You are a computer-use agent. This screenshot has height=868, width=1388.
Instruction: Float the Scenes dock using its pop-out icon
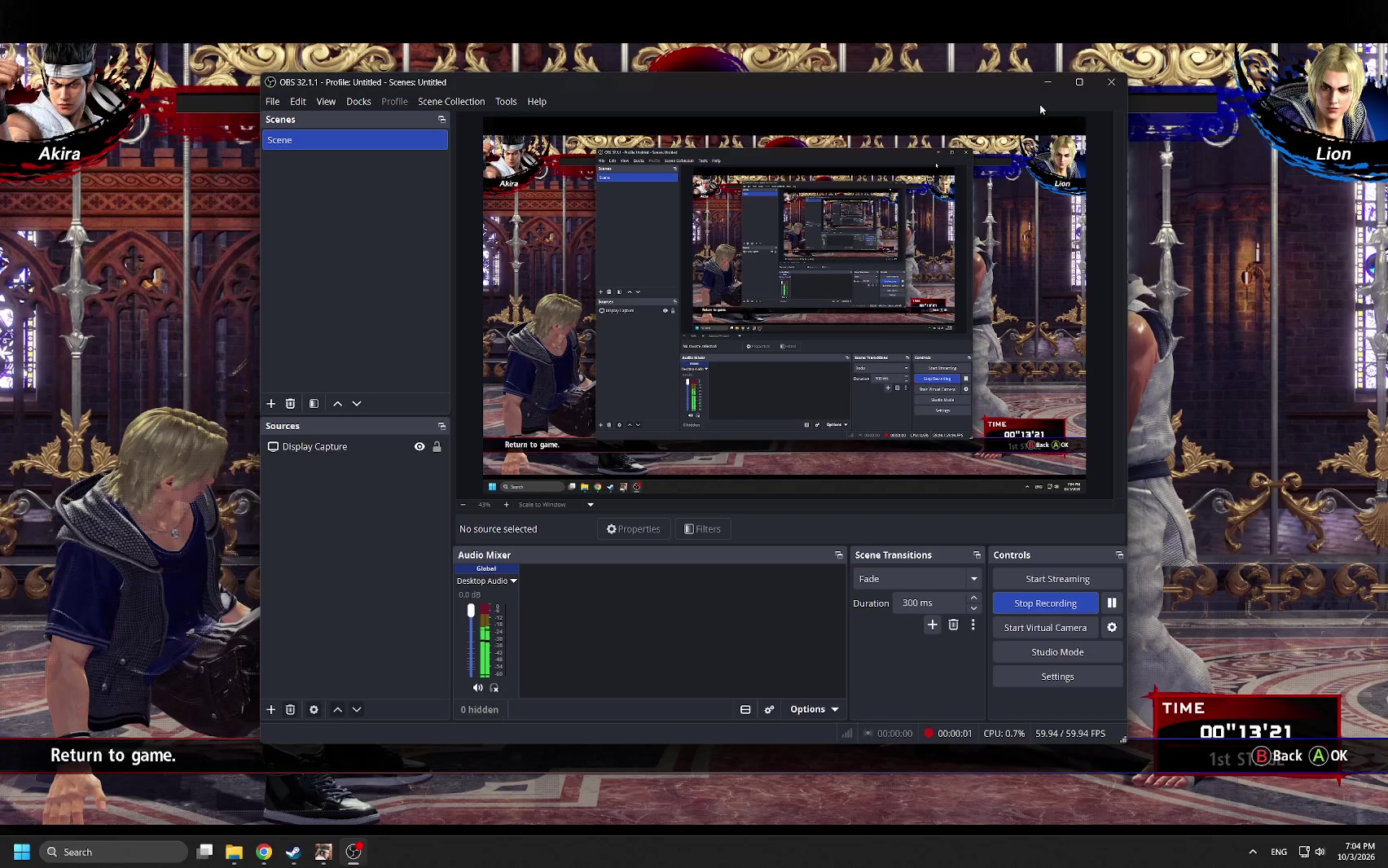tap(442, 120)
